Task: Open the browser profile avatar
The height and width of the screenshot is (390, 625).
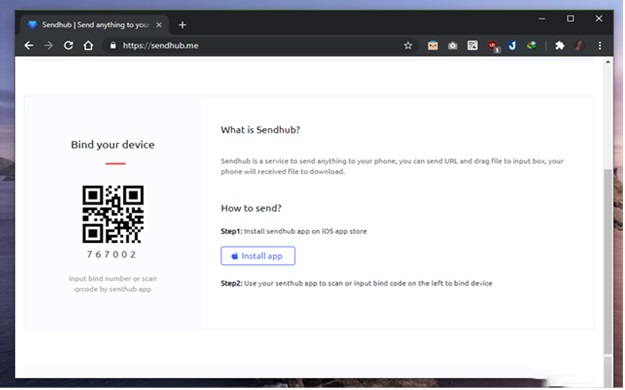Action: [x=580, y=45]
